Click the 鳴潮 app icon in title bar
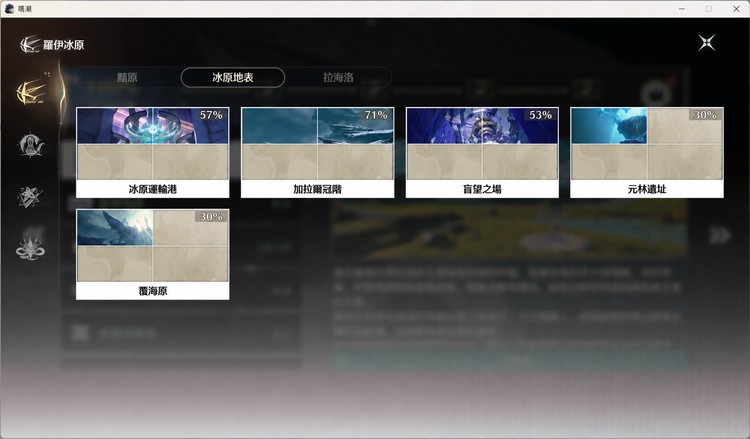Image resolution: width=750 pixels, height=439 pixels. [10, 9]
